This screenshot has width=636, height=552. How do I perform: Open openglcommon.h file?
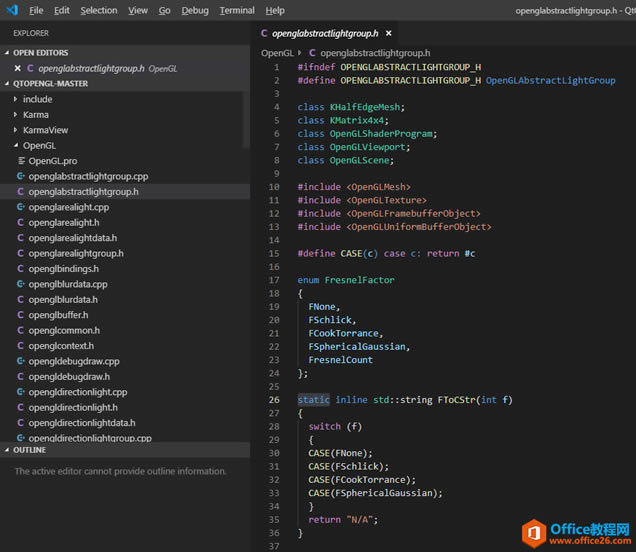125,331
